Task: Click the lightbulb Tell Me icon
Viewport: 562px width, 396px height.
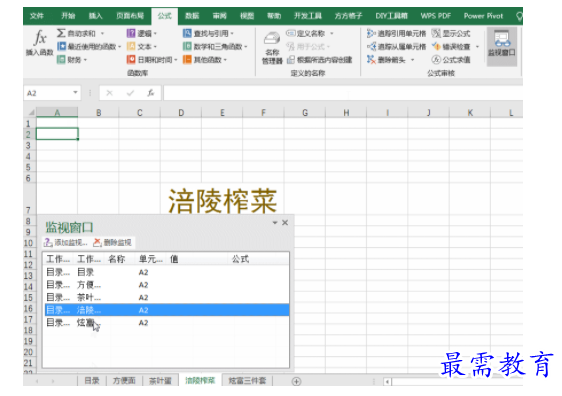Action: [519, 16]
